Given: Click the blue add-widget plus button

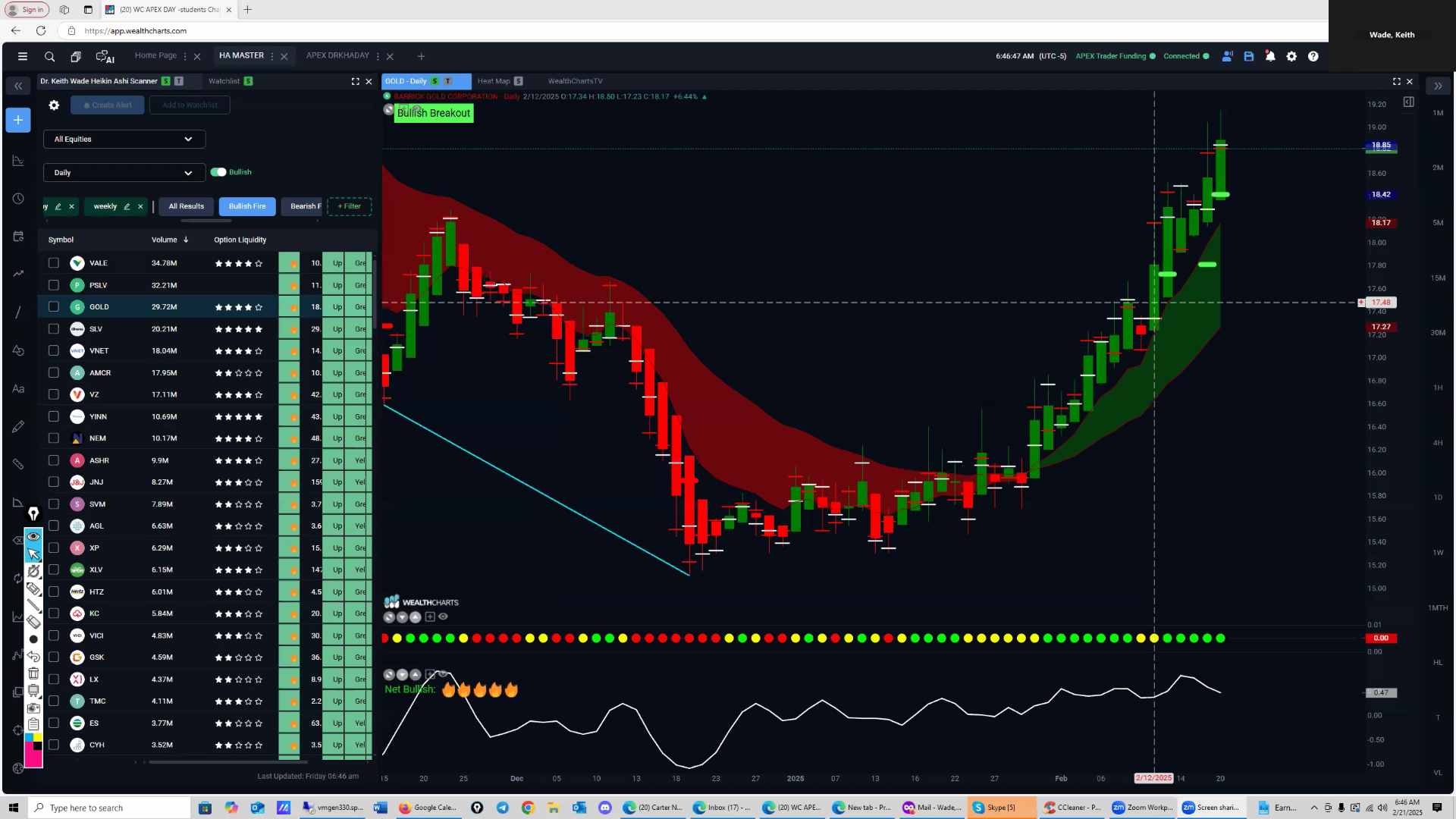Looking at the screenshot, I should coord(18,120).
